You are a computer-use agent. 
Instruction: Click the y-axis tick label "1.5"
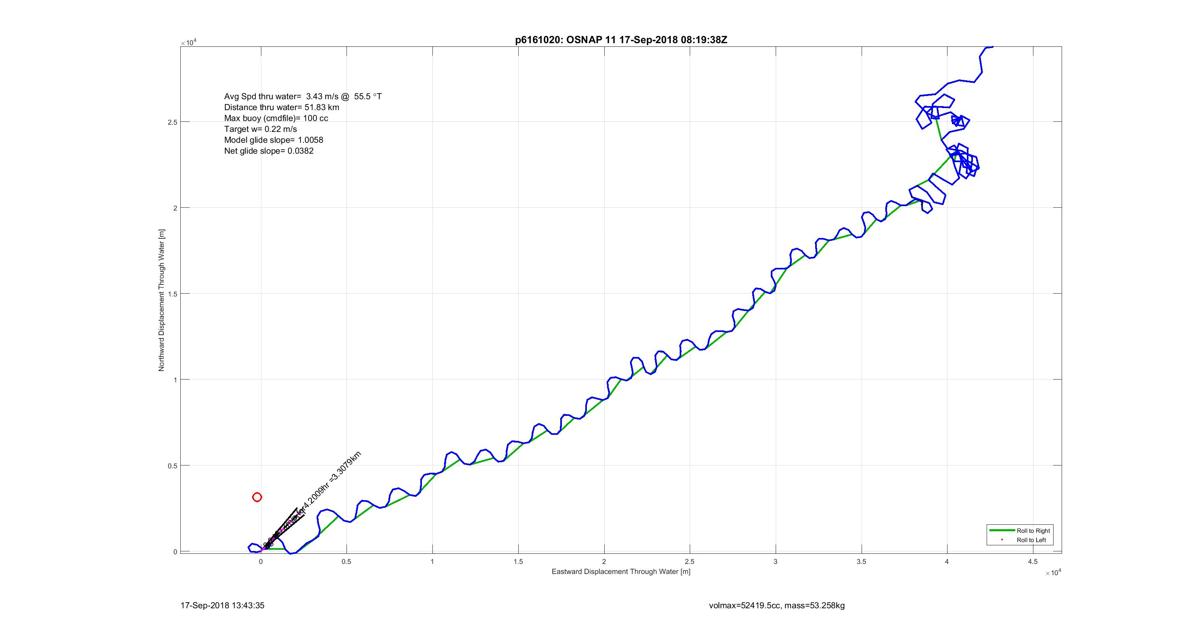171,295
